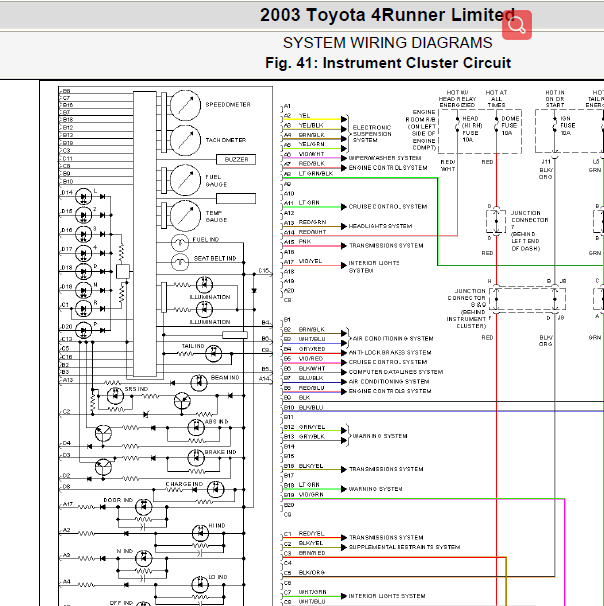Click the red magnifier search icon
Viewport: 604px width, 606px height.
tap(517, 25)
